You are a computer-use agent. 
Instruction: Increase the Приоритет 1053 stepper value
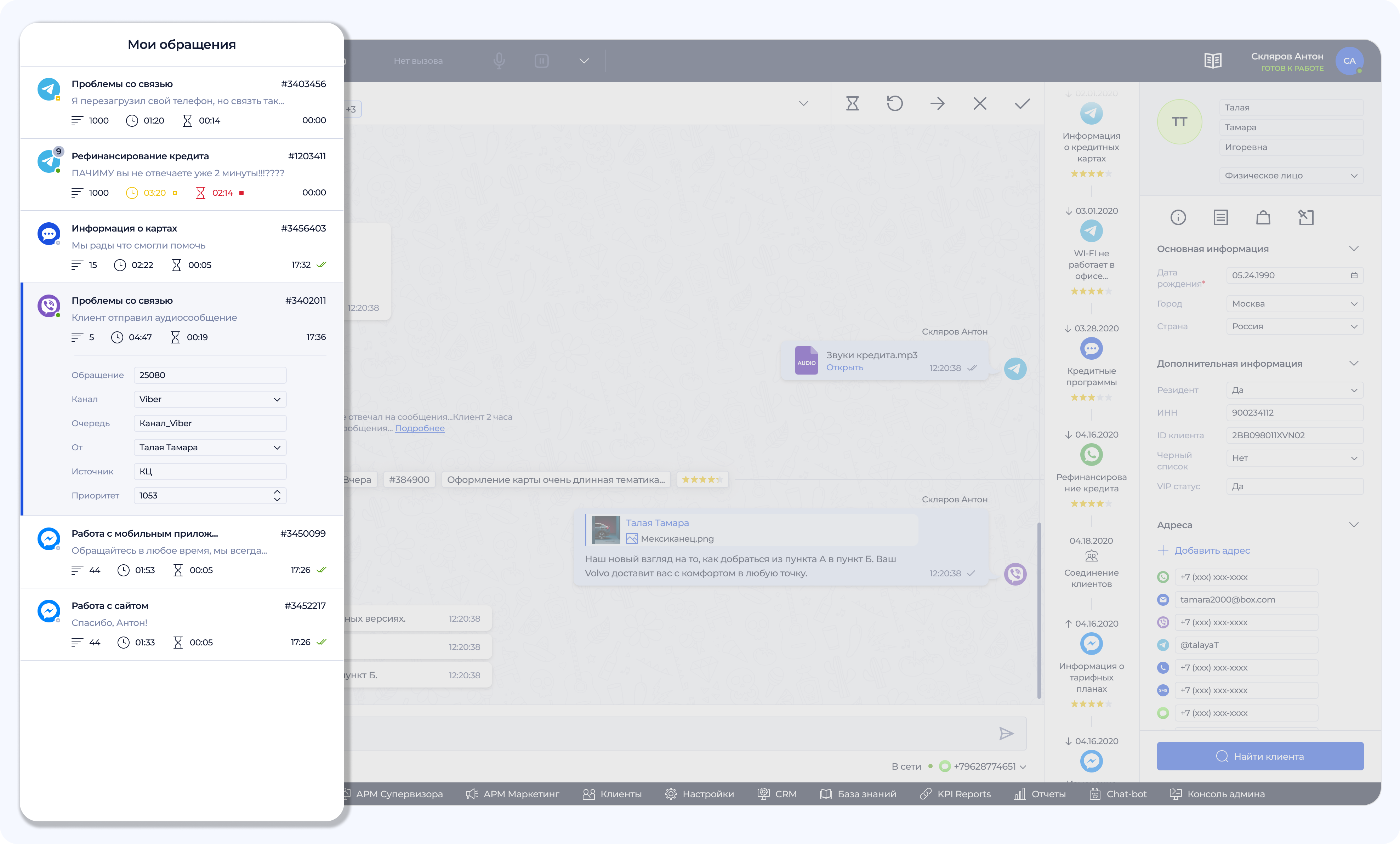tap(277, 491)
